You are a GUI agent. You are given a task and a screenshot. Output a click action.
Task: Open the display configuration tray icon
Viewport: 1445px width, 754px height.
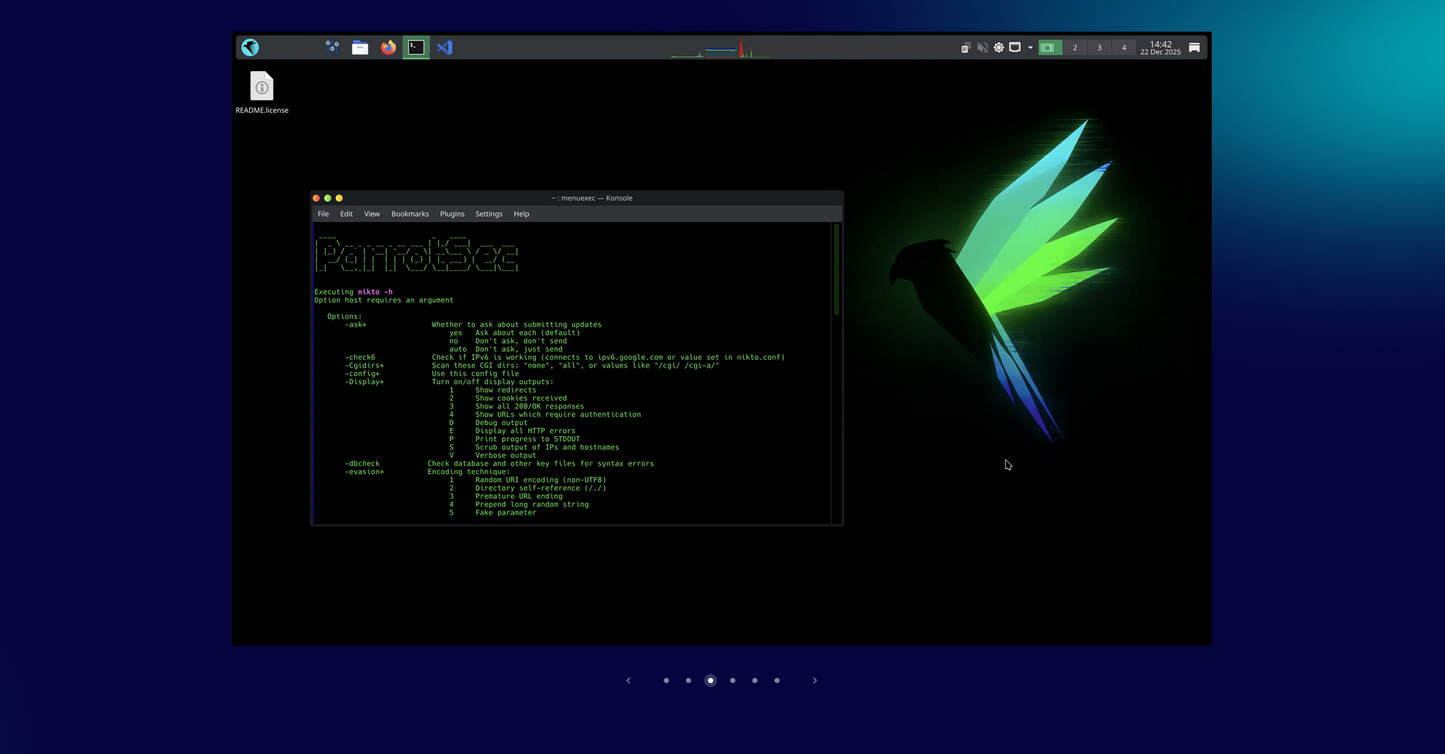click(1014, 47)
